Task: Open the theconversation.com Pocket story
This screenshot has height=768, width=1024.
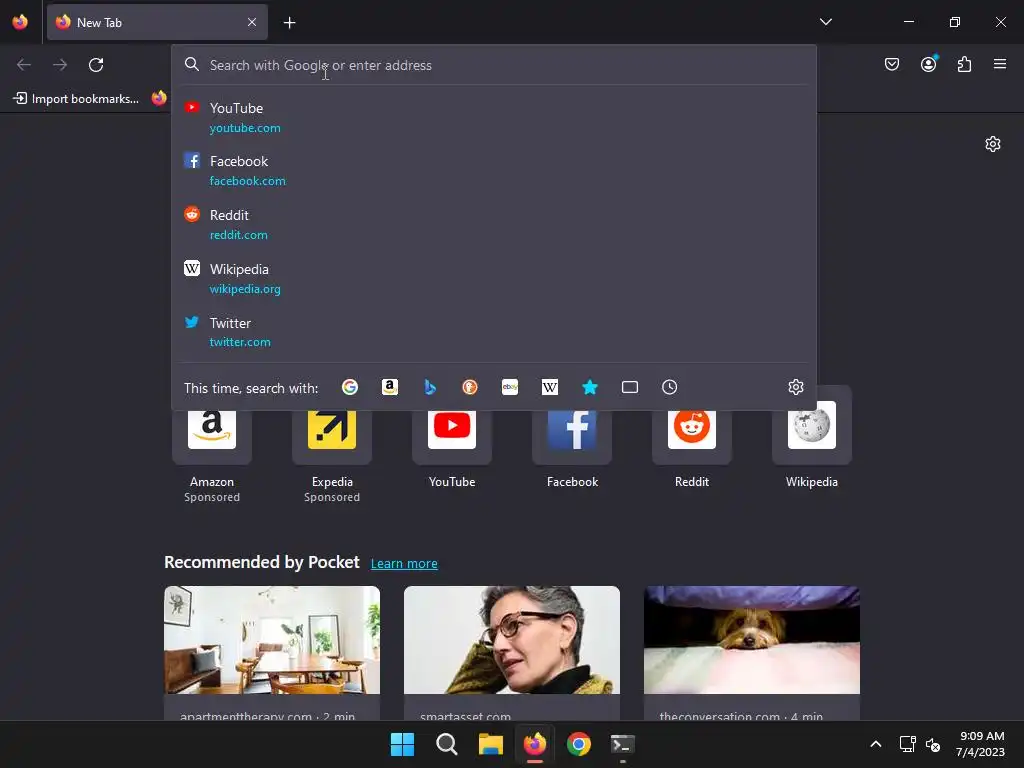Action: click(x=752, y=653)
